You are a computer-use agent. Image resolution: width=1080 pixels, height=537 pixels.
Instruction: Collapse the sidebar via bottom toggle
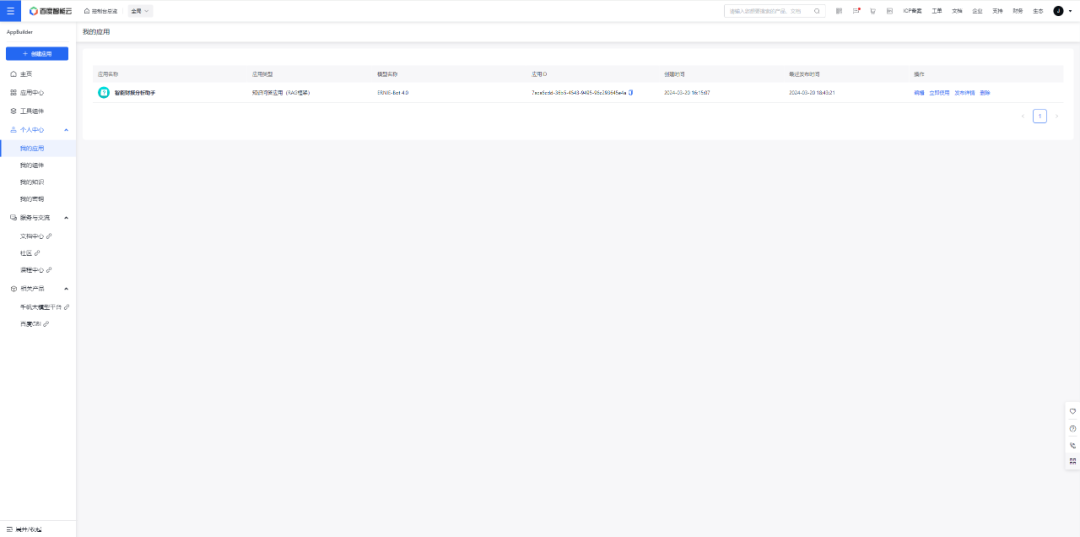24,529
